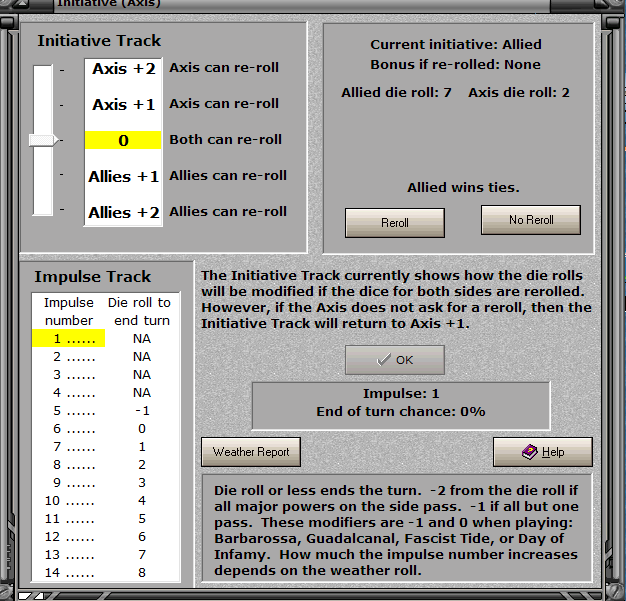Select impulse number 8 row
The width and height of the screenshot is (626, 601).
[106, 464]
